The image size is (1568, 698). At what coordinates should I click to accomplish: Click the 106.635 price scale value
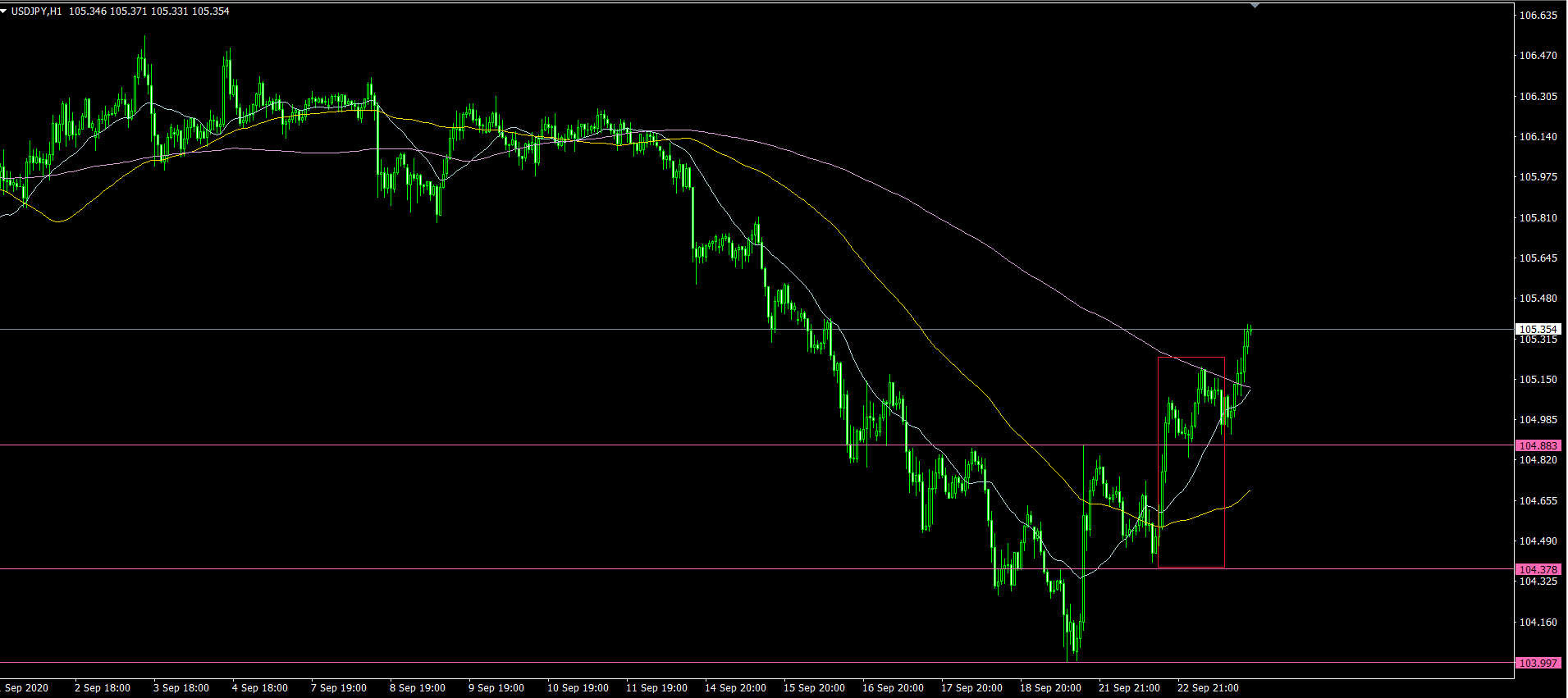pyautogui.click(x=1538, y=16)
